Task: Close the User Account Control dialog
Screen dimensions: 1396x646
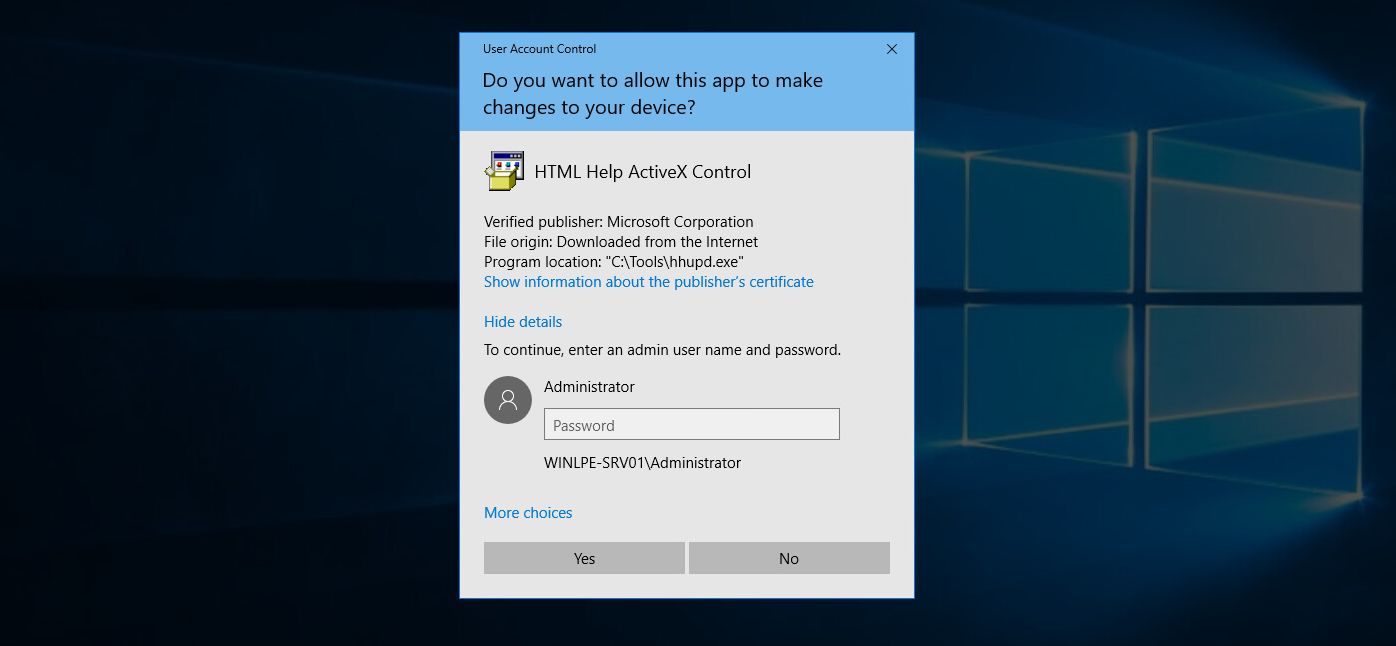Action: click(x=892, y=49)
